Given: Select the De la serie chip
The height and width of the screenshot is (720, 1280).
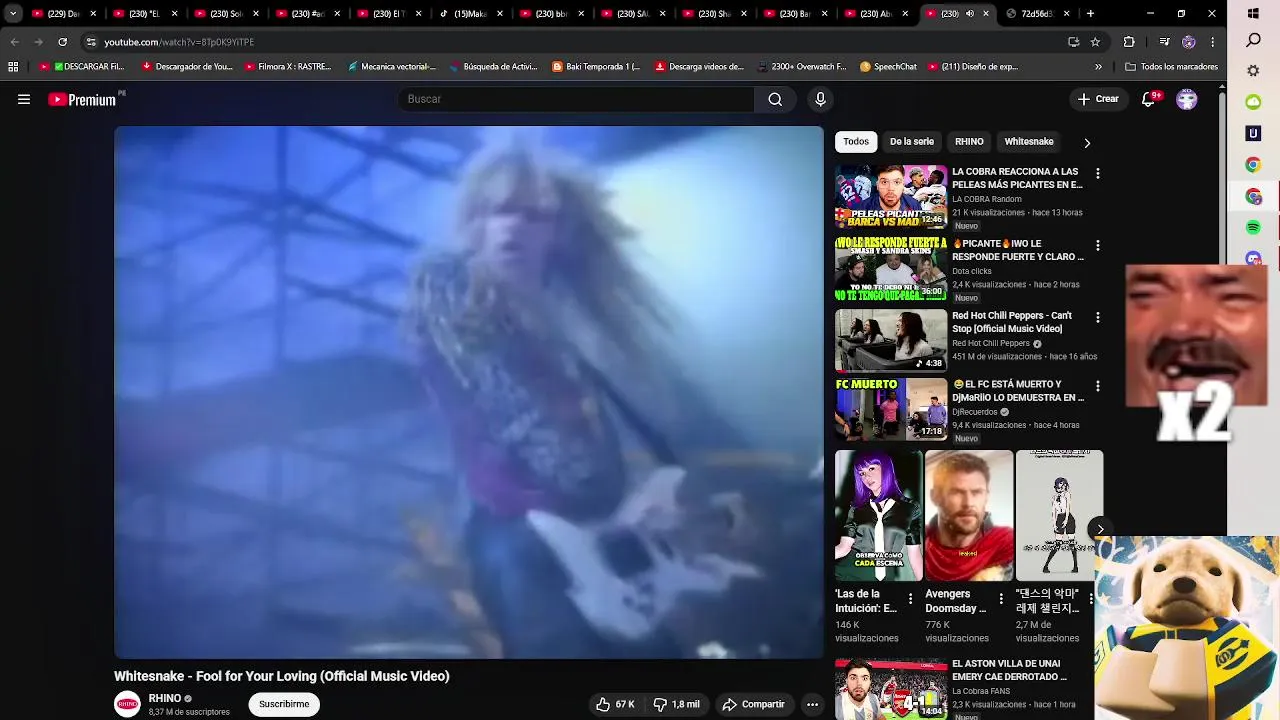Looking at the screenshot, I should point(912,142).
